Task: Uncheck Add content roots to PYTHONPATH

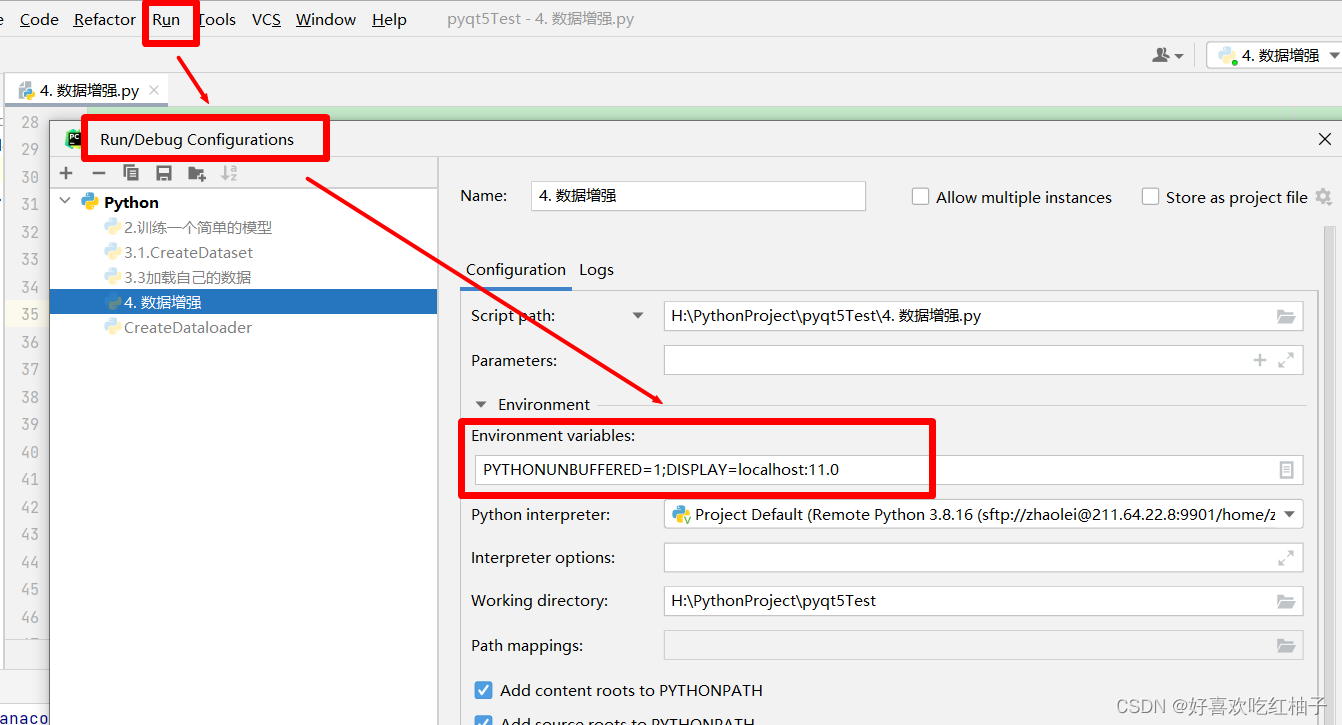Action: 483,690
